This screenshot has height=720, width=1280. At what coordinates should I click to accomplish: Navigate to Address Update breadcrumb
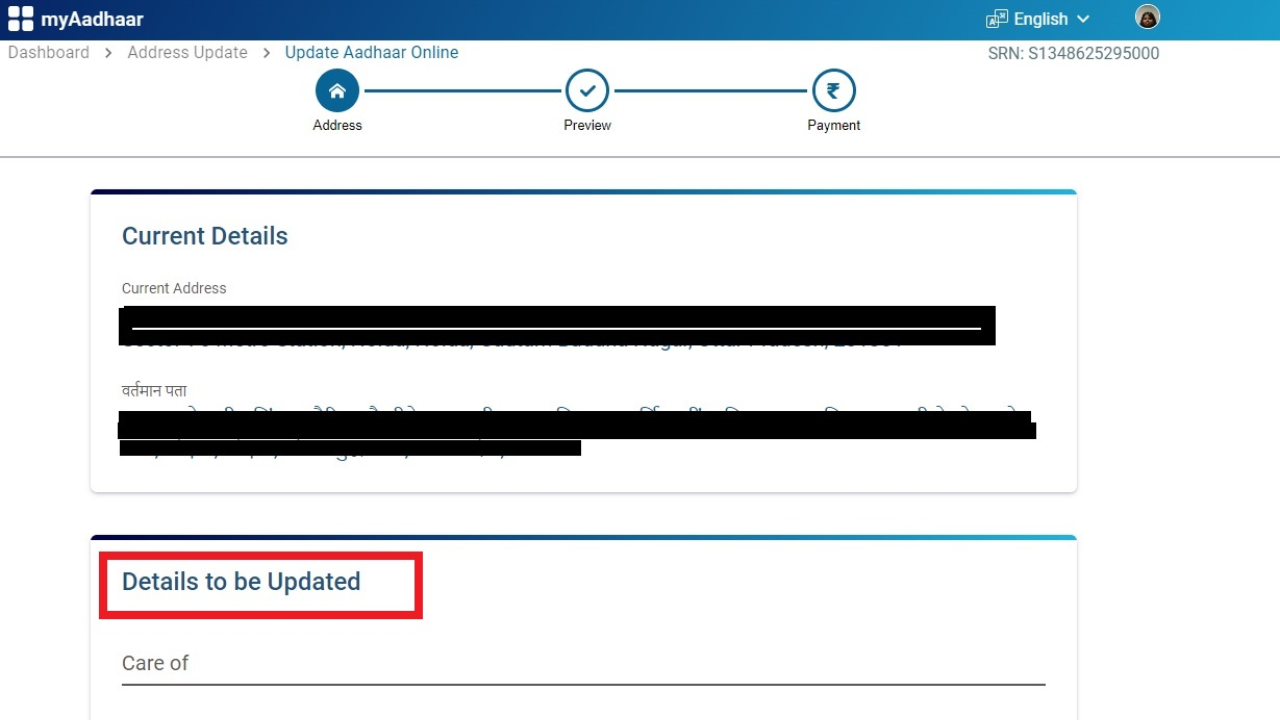click(x=187, y=52)
